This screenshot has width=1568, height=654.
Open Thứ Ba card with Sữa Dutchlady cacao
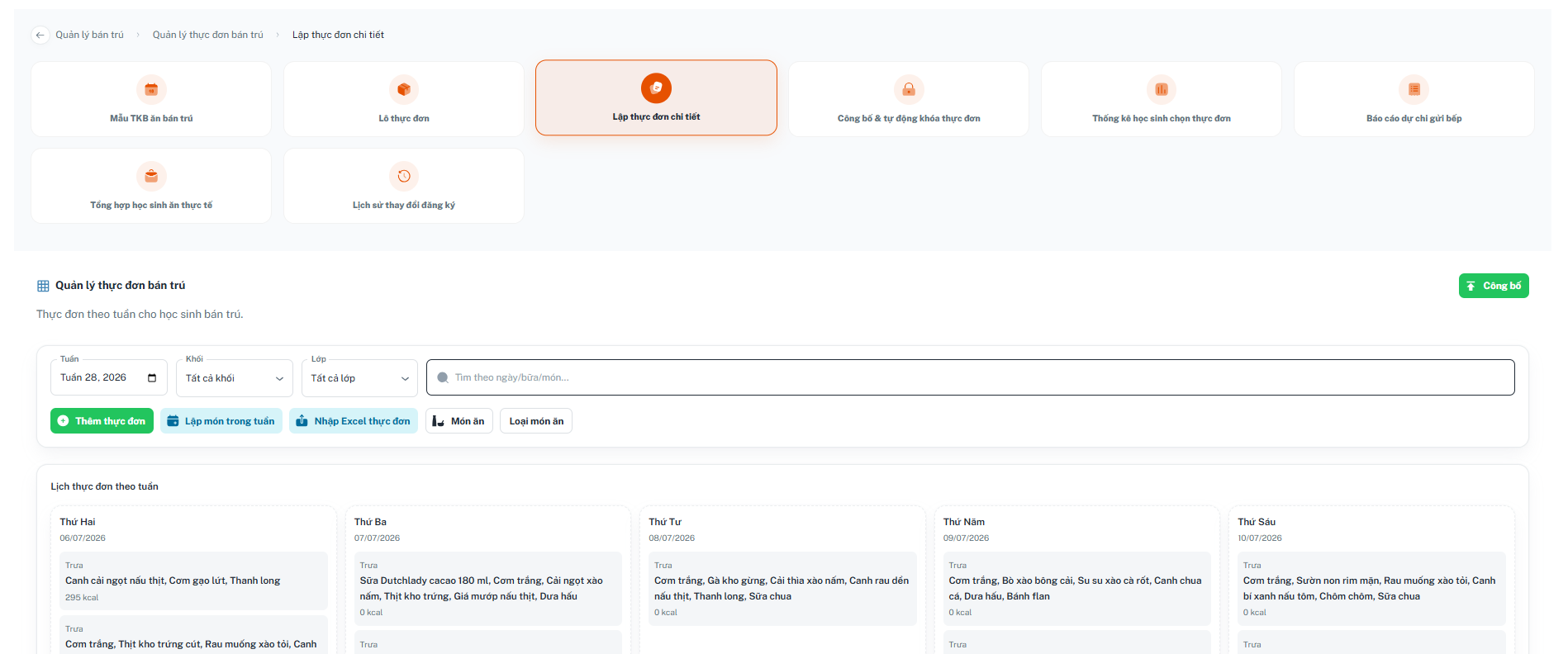click(x=488, y=589)
